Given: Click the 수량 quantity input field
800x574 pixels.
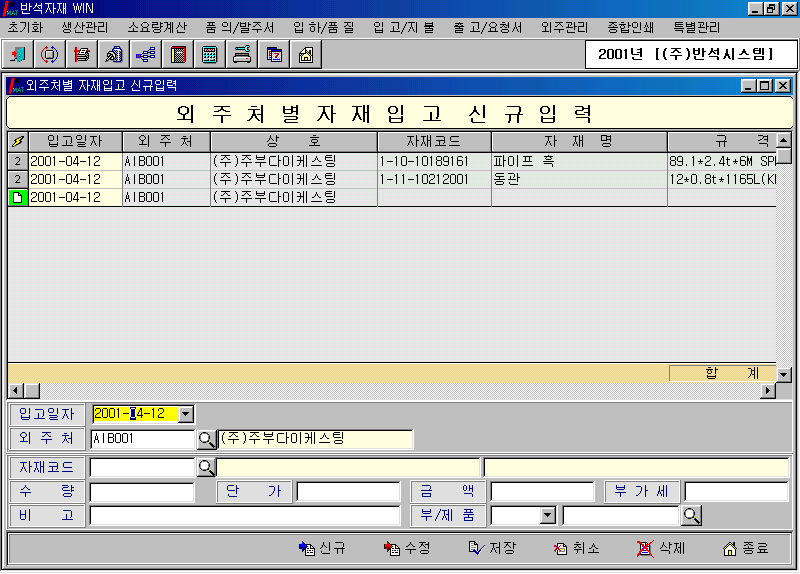Looking at the screenshot, I should coord(142,492).
